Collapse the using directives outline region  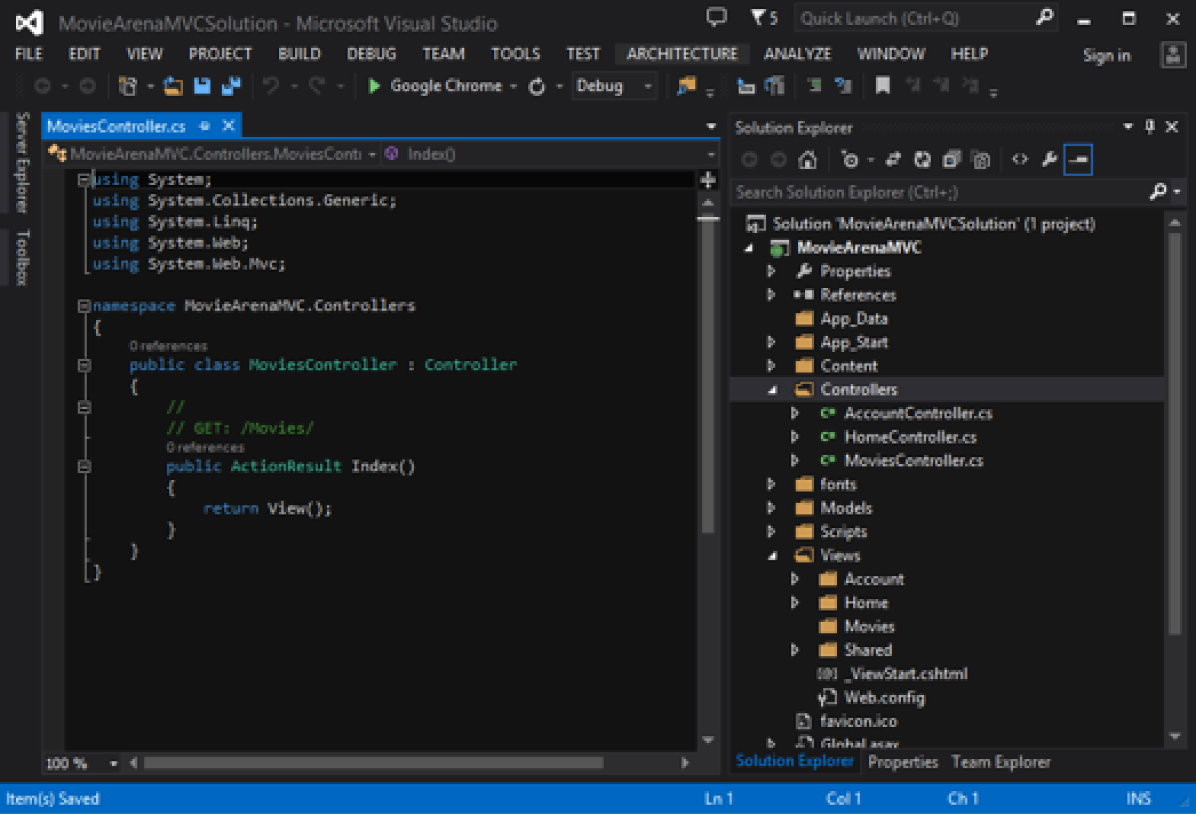pos(83,180)
